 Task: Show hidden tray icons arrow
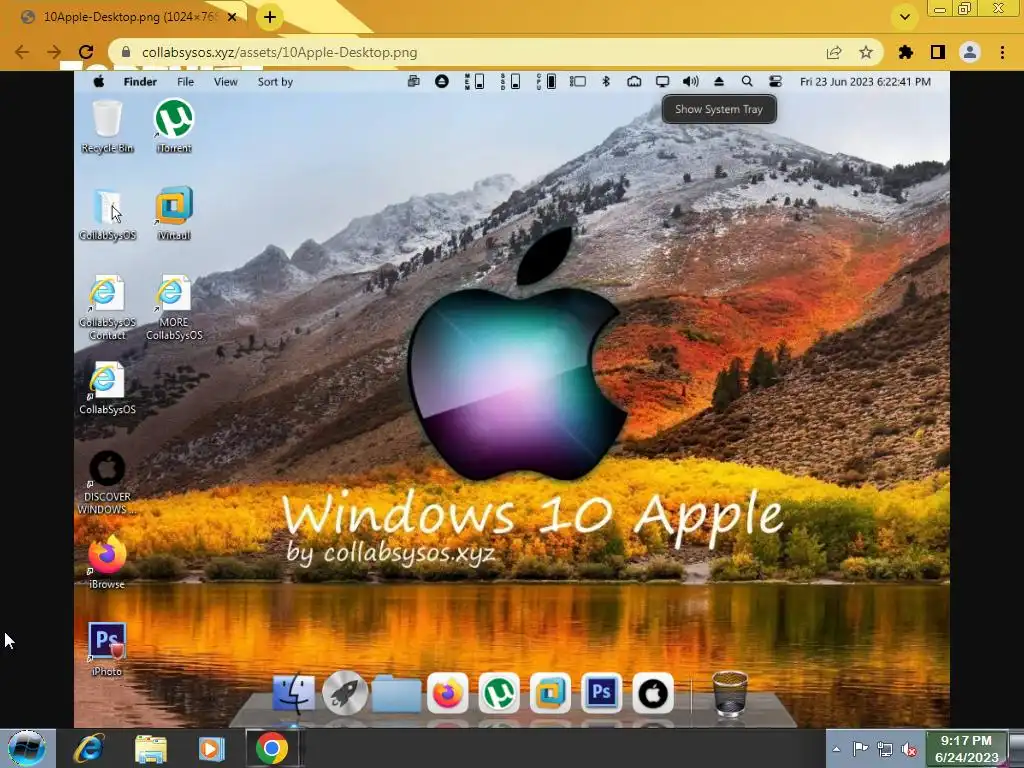coord(836,749)
